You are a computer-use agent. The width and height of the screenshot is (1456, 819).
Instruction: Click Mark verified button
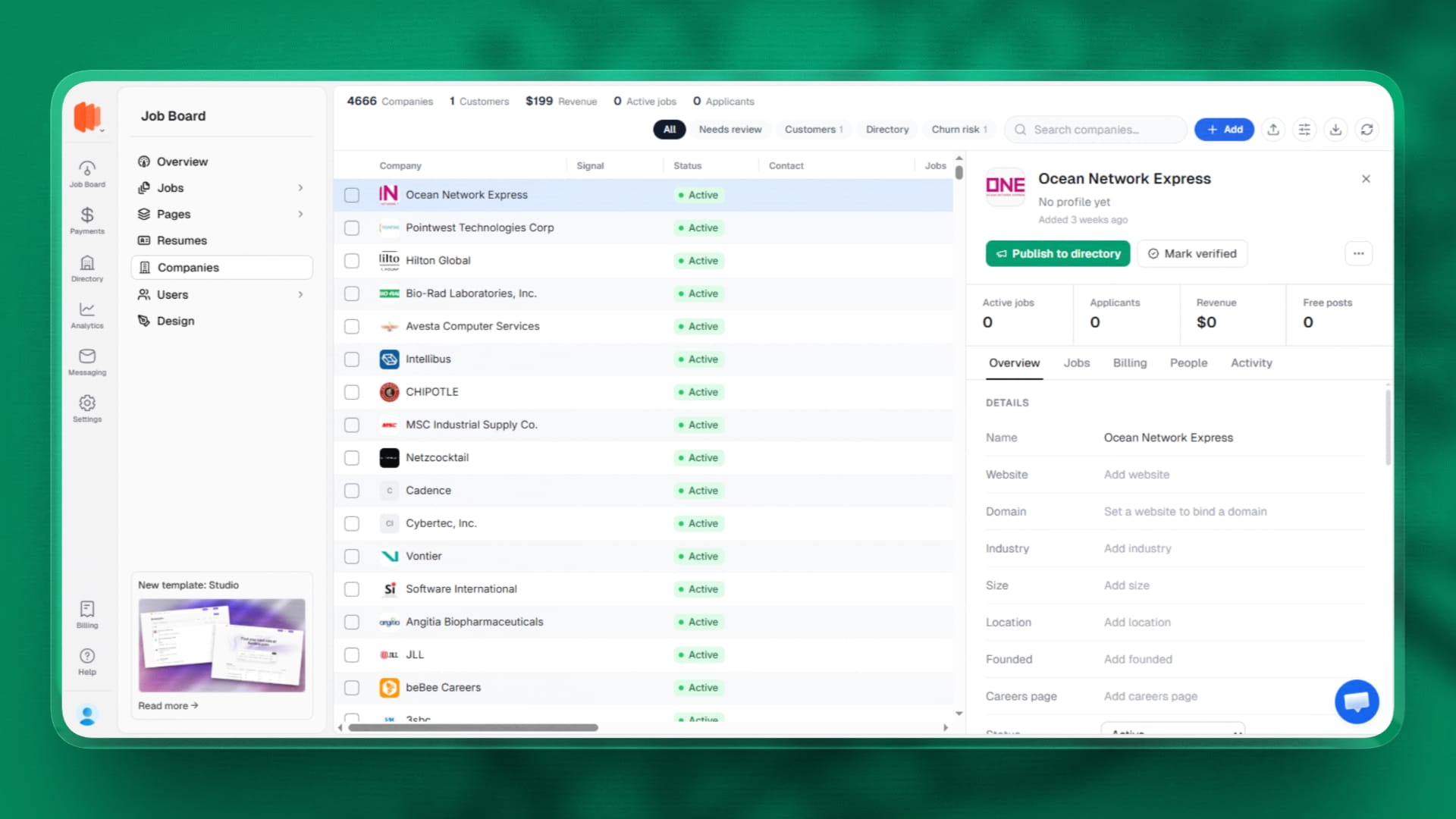1192,254
